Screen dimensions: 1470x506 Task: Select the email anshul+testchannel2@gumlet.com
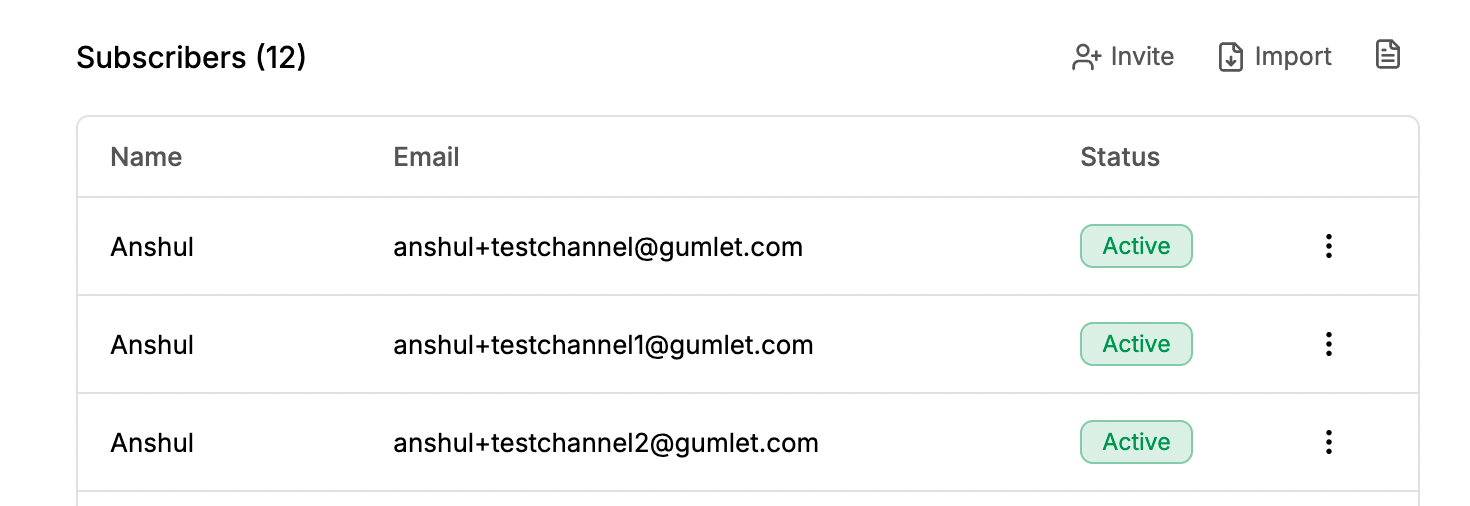tap(606, 443)
